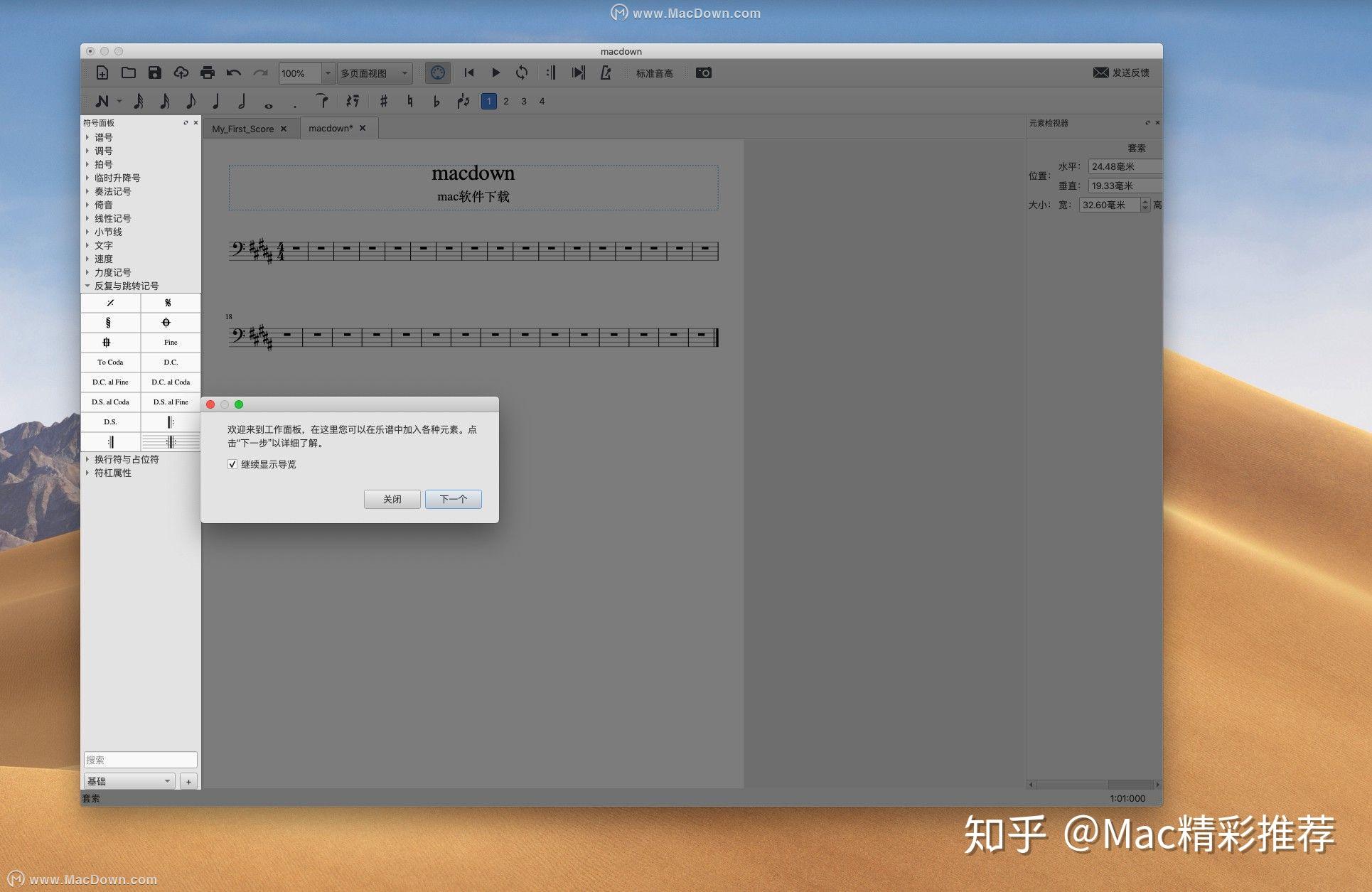Screen dimensions: 1372x892
Task: Toggle MIDI input button
Action: 438,72
